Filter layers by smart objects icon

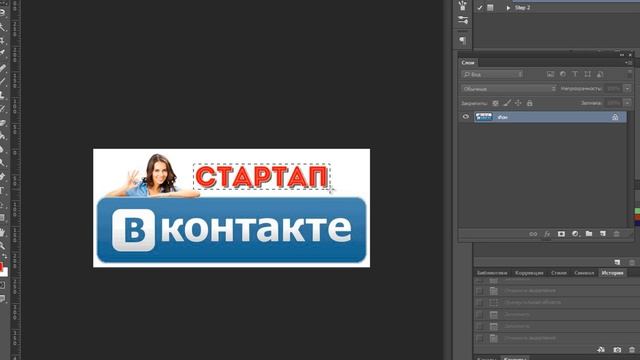(600, 74)
